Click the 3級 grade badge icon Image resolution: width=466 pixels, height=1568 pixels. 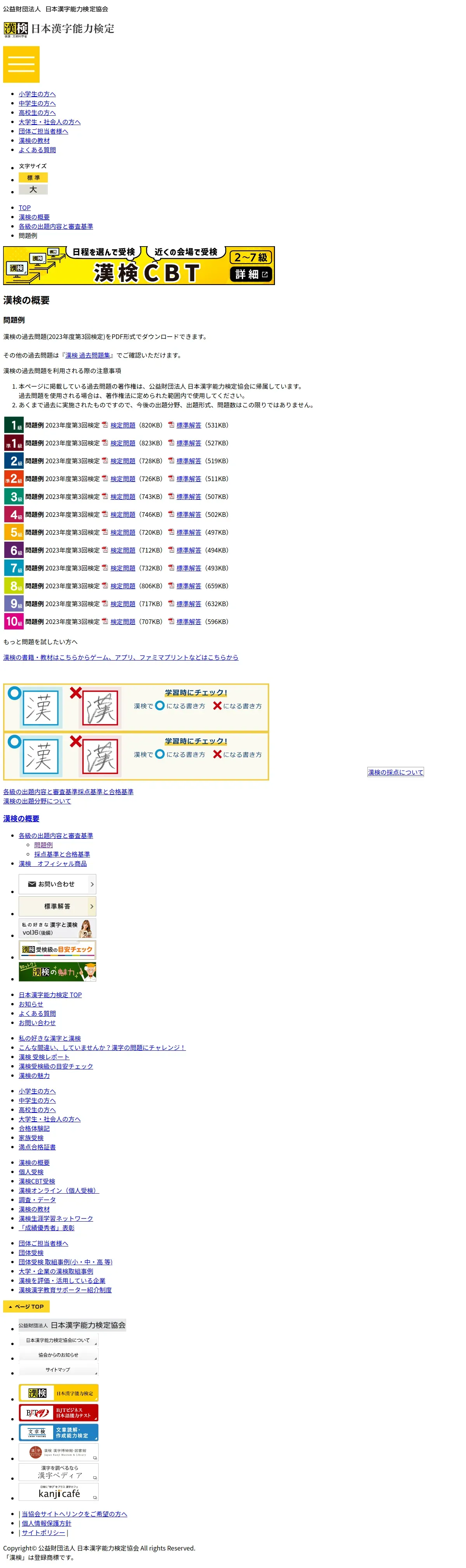[13, 497]
